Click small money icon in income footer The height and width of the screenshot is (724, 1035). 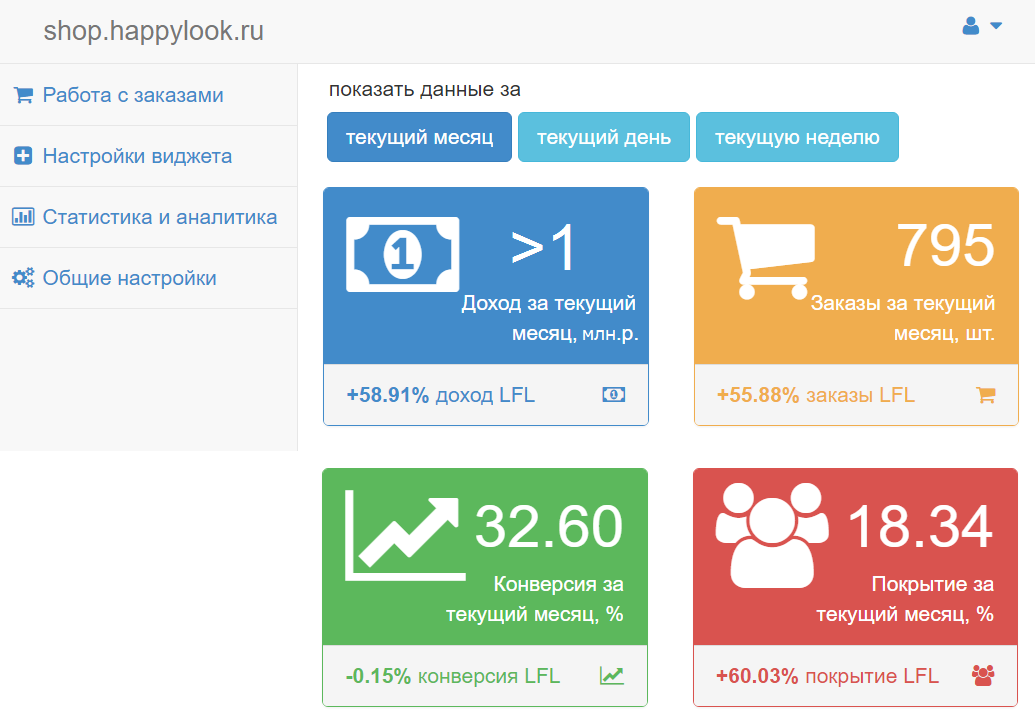(x=613, y=395)
